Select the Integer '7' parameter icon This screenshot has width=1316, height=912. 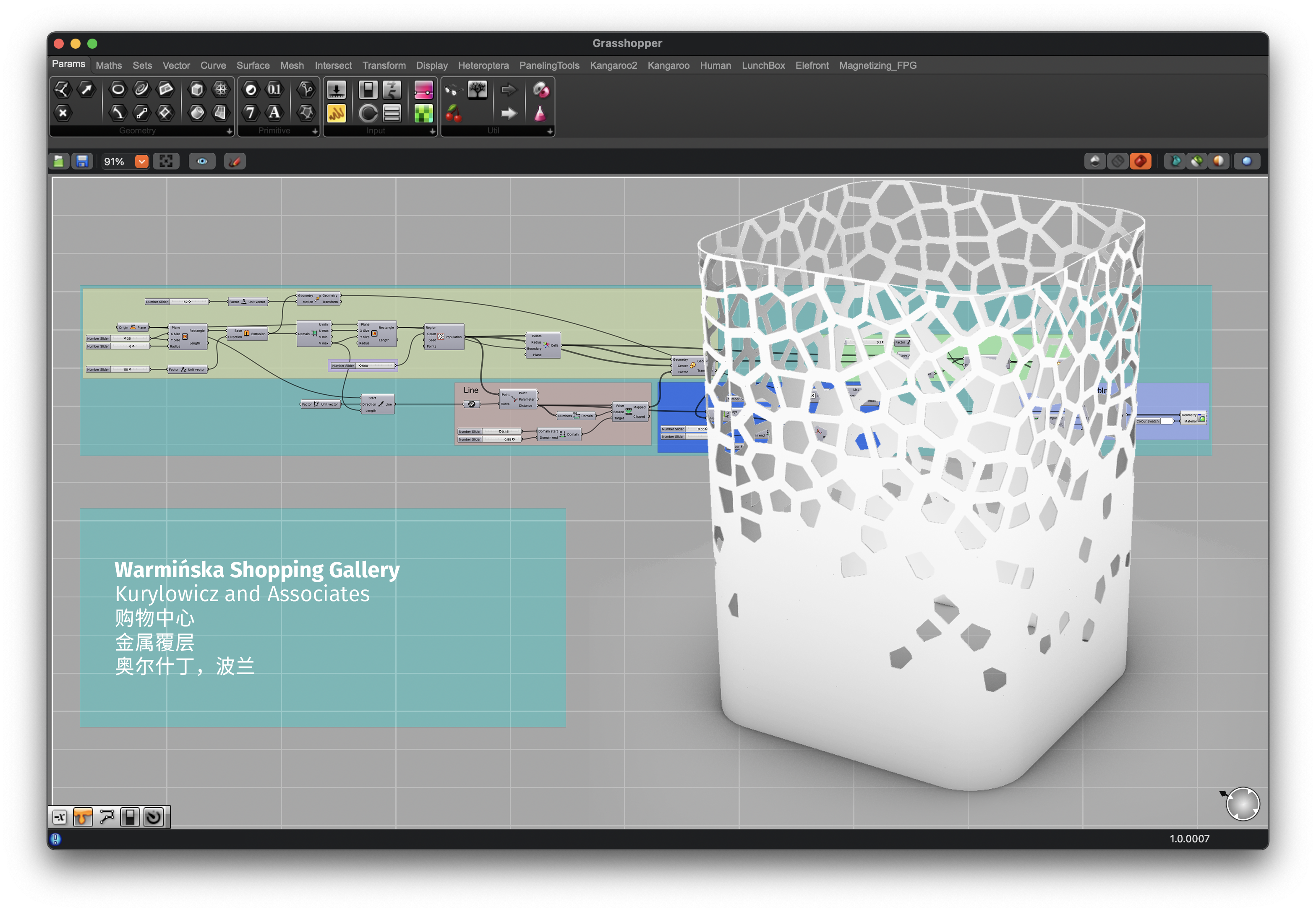[x=251, y=112]
